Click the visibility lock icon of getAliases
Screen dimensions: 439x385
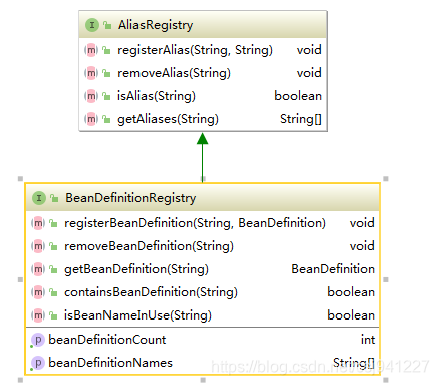pyautogui.click(x=106, y=119)
